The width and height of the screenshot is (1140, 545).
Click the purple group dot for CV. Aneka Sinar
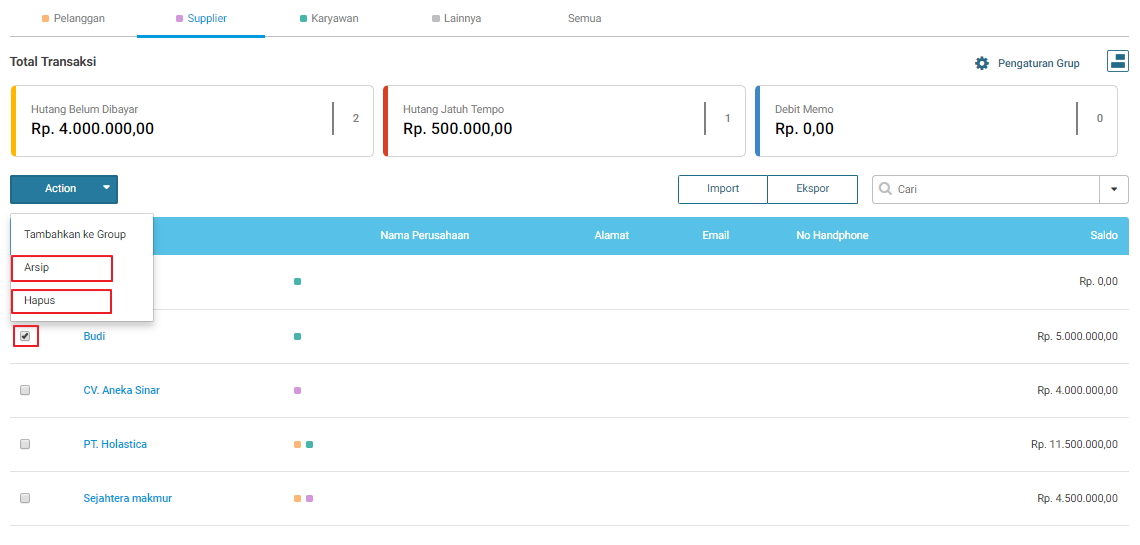click(x=297, y=390)
